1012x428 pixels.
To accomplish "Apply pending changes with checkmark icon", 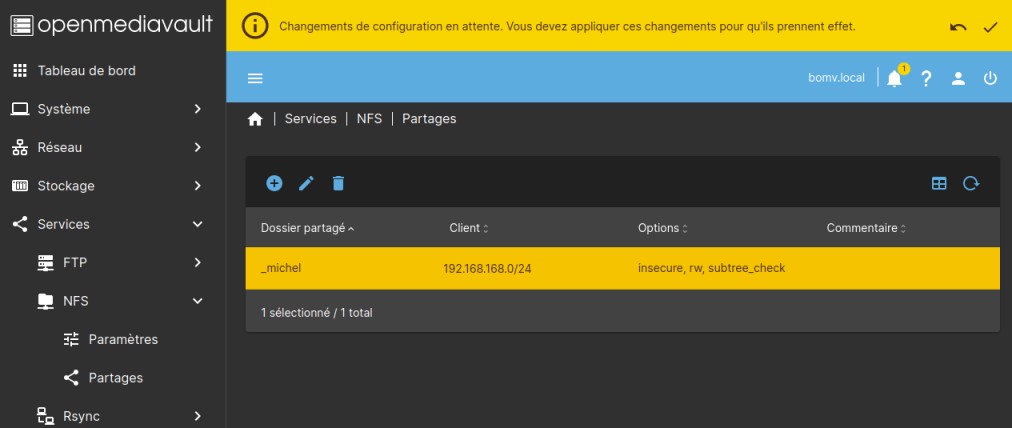I will pyautogui.click(x=990, y=27).
